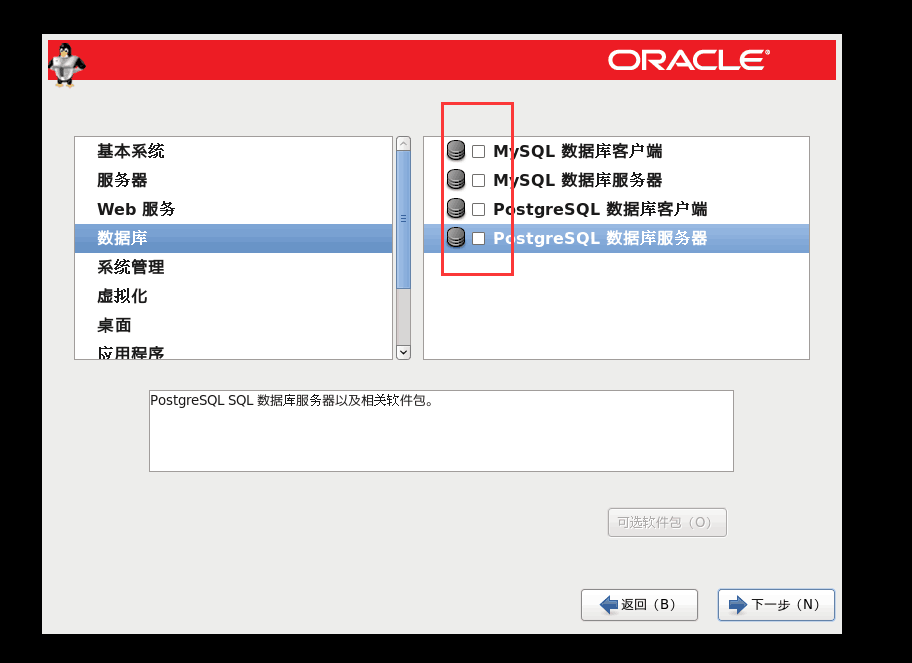Select 服务器 category
912x663 pixels.
(x=122, y=180)
